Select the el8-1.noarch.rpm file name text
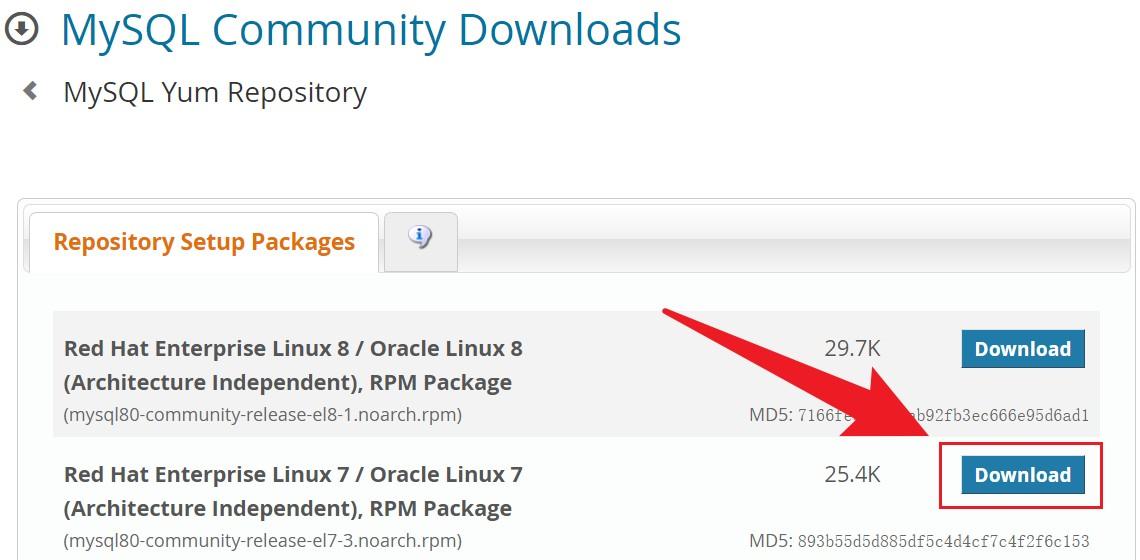Viewport: 1140px width, 560px height. pyautogui.click(x=263, y=414)
